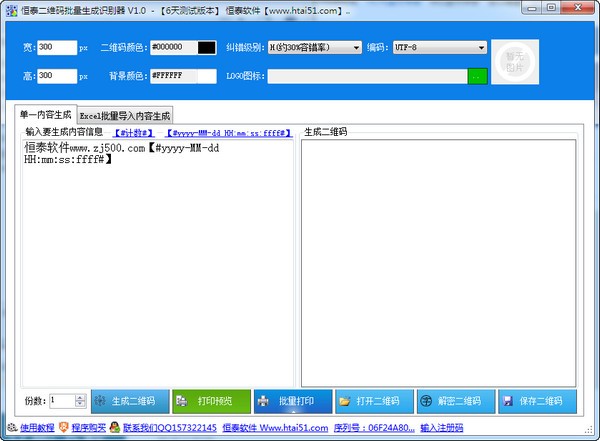Click the 高 height input field

(x=57, y=76)
